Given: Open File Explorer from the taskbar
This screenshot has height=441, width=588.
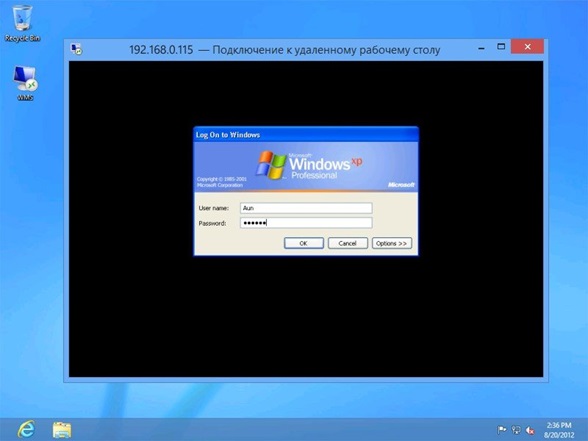Looking at the screenshot, I should (x=62, y=430).
